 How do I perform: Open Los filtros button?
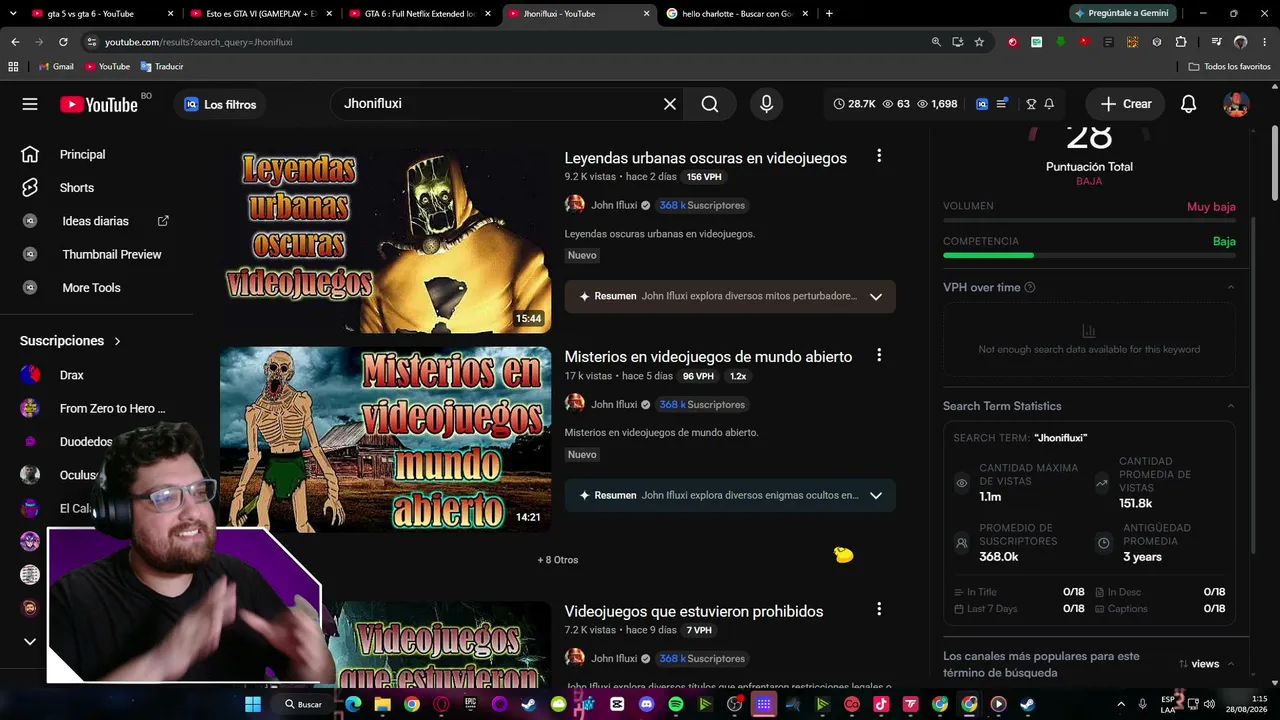tap(220, 104)
